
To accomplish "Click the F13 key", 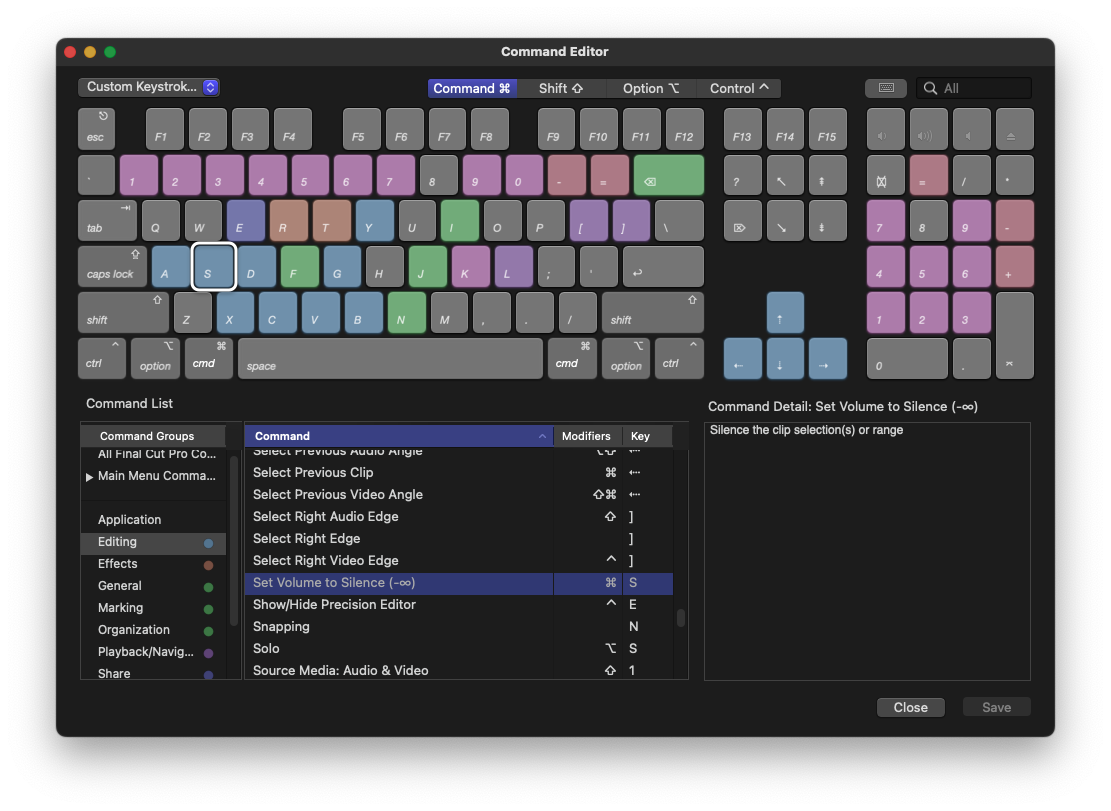I will click(x=743, y=129).
